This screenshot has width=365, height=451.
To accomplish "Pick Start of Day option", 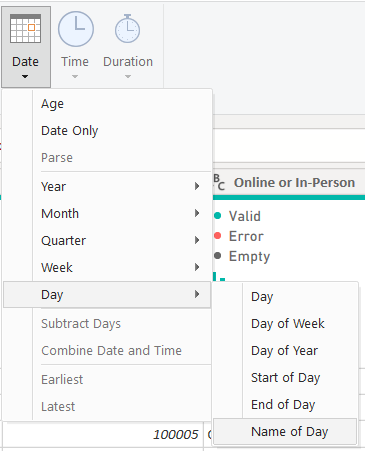I will [x=285, y=378].
